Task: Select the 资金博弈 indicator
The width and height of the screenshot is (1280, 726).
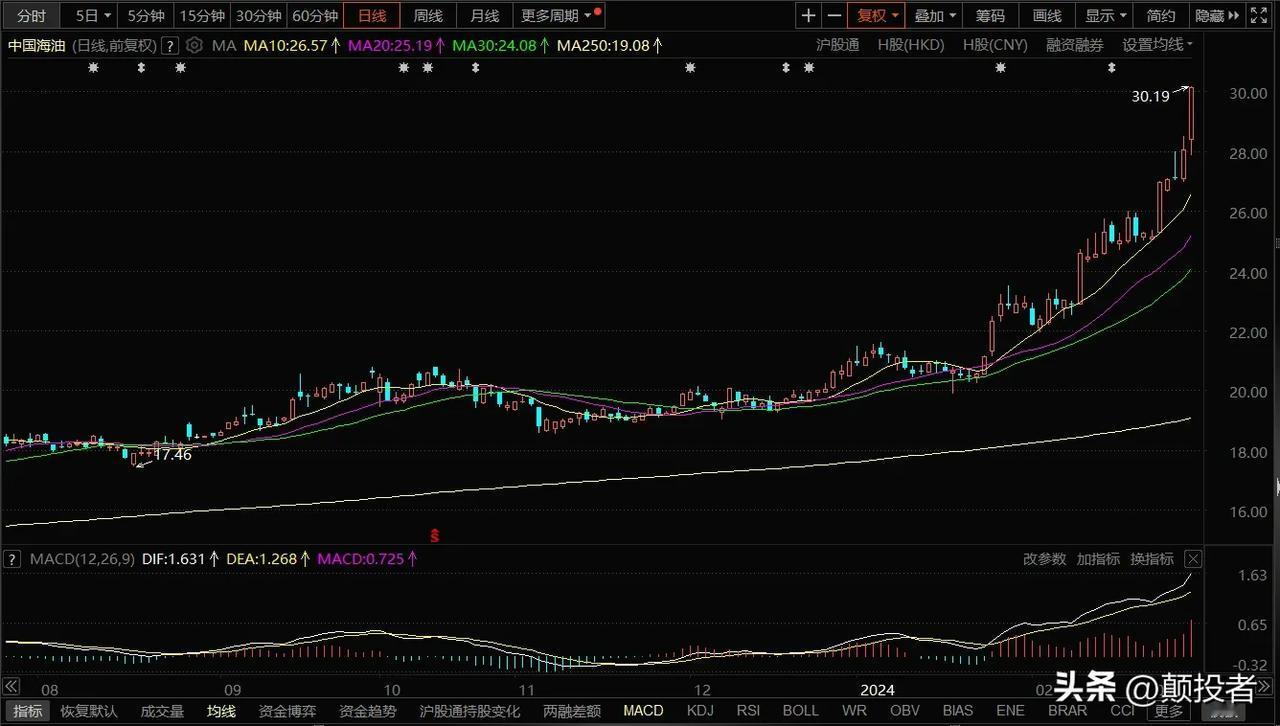Action: (287, 712)
